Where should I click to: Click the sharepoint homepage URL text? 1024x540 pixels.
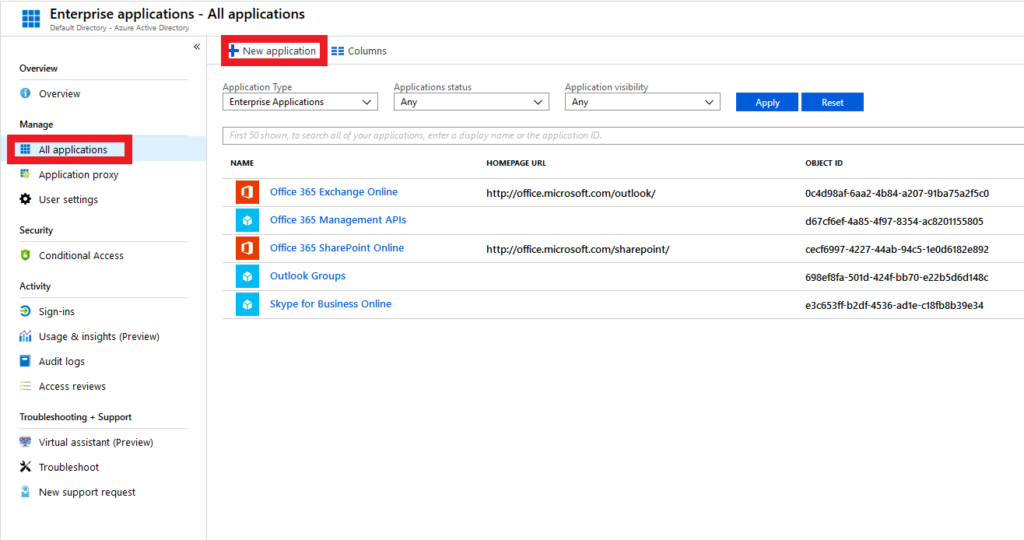[x=577, y=249]
